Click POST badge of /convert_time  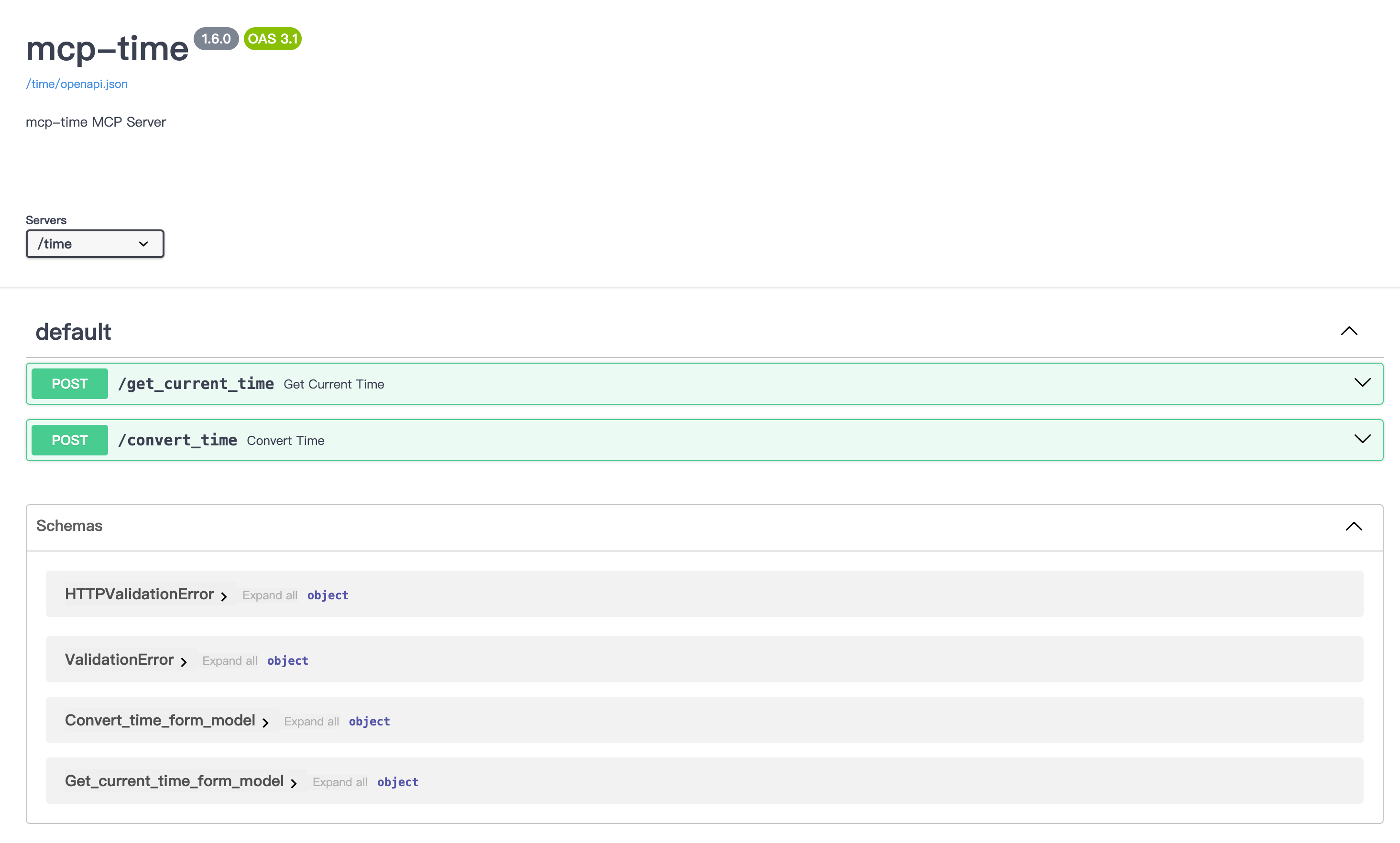[x=69, y=440]
